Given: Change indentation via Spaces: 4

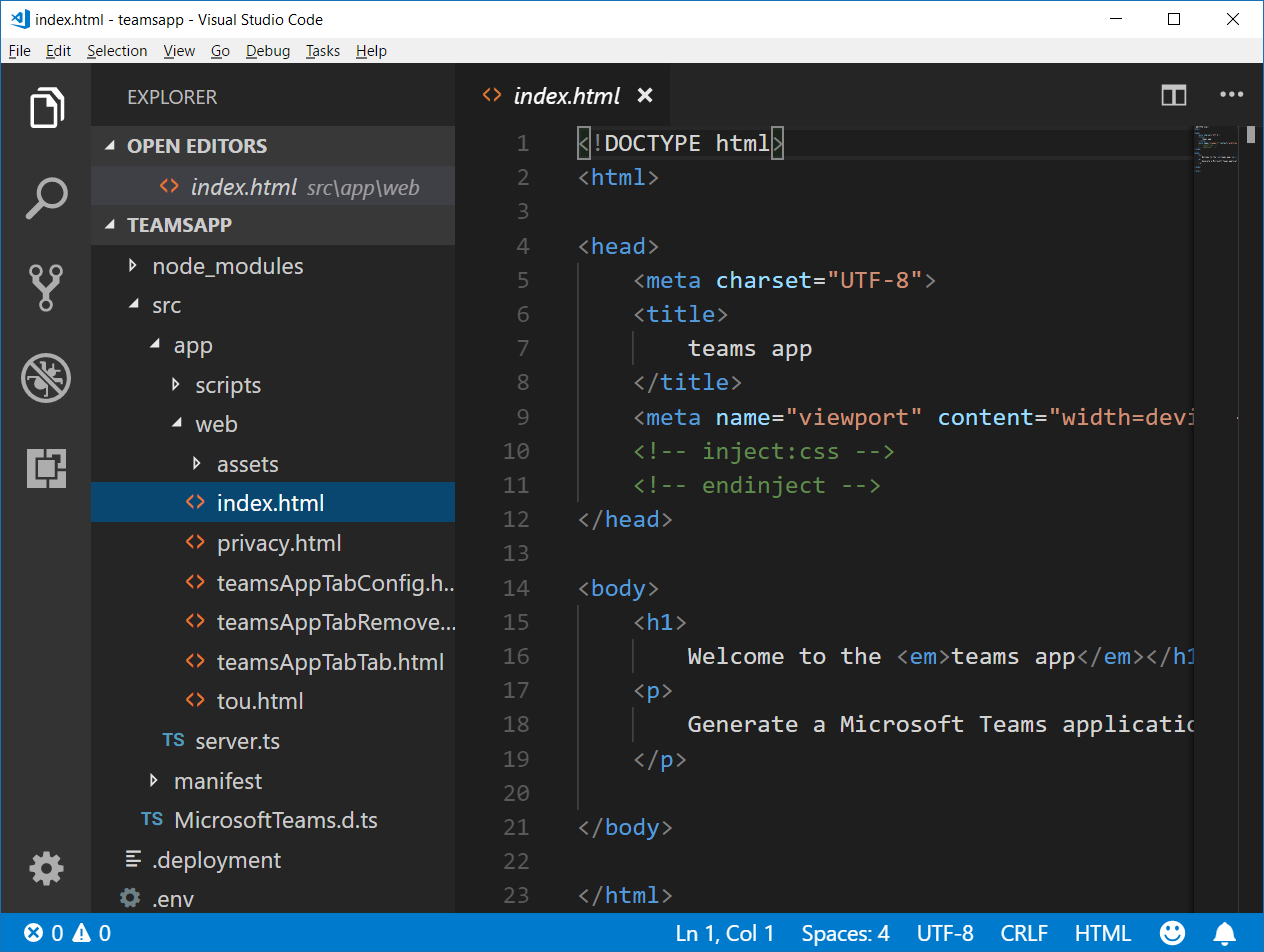Looking at the screenshot, I should point(845,933).
